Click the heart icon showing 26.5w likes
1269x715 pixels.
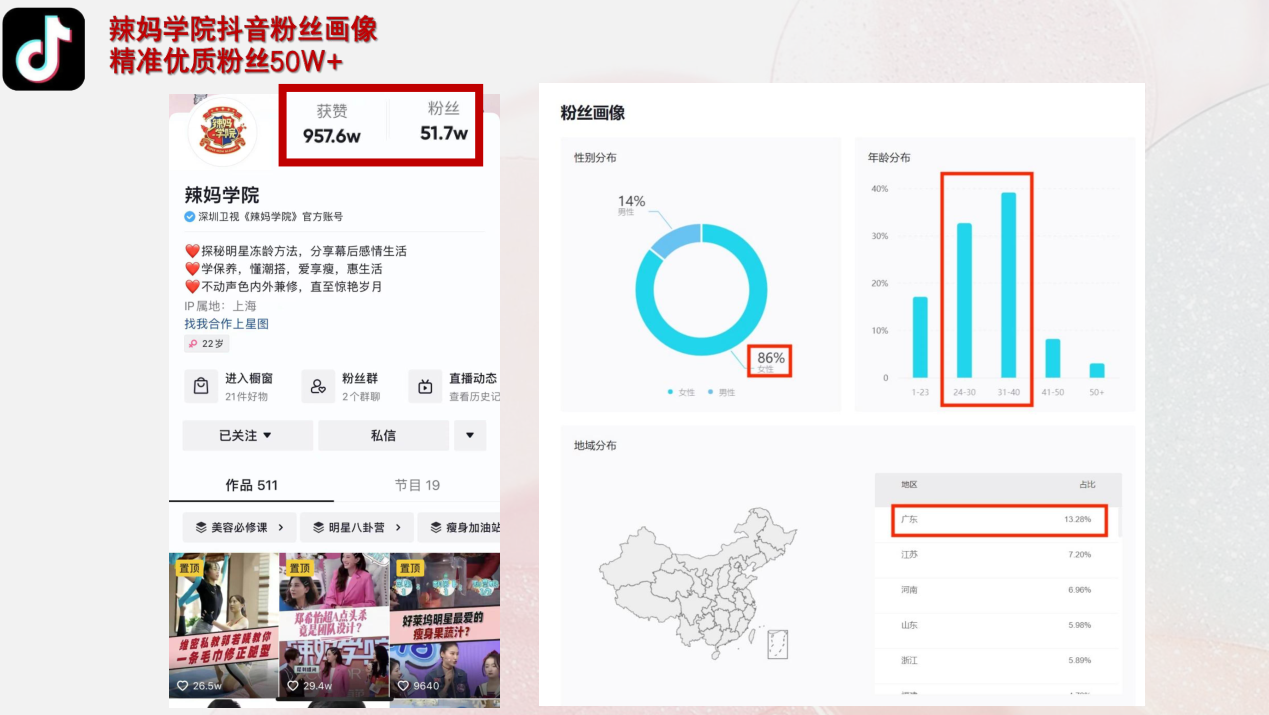point(182,686)
